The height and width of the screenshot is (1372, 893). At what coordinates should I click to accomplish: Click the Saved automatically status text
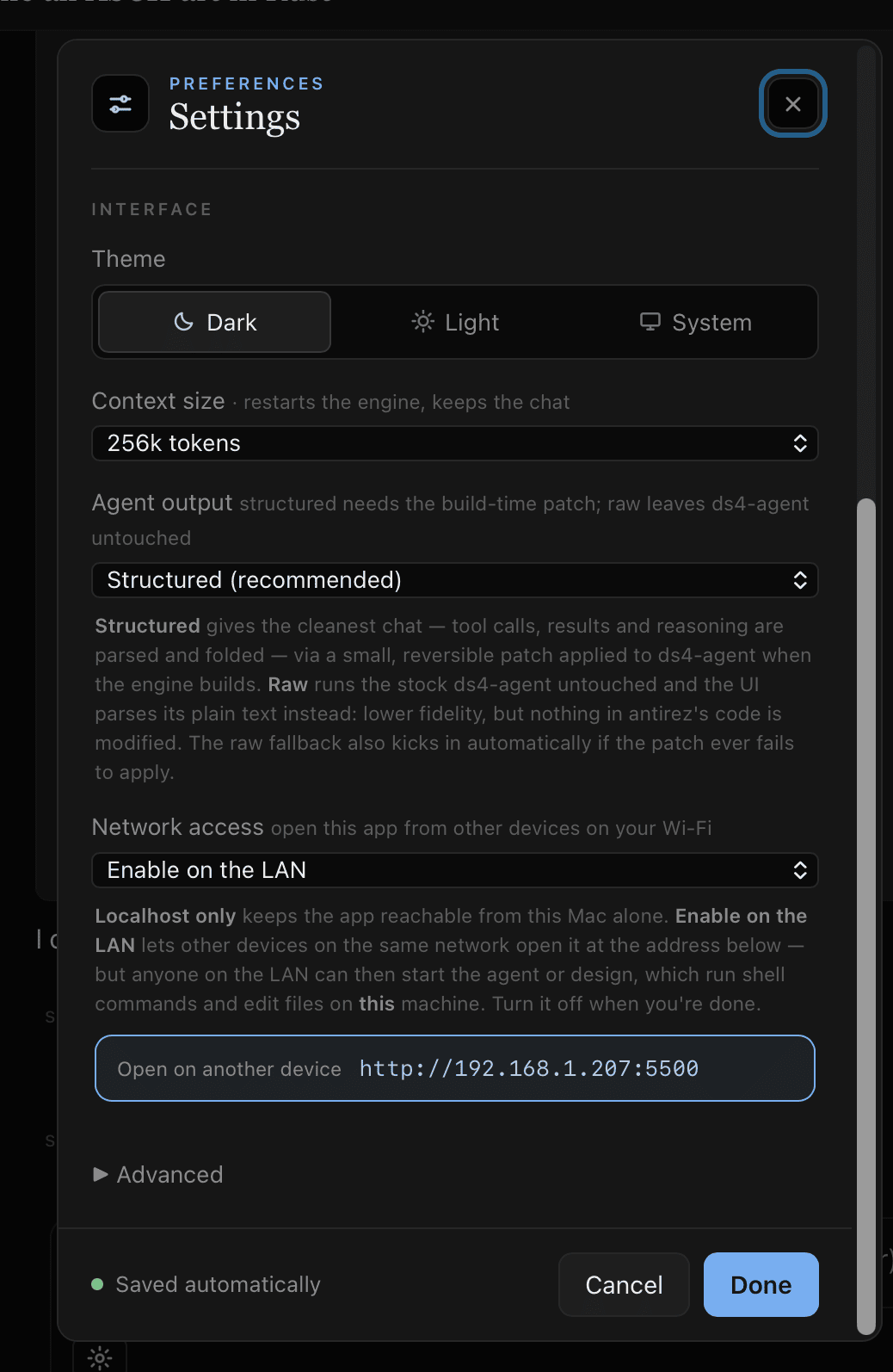(x=218, y=1284)
